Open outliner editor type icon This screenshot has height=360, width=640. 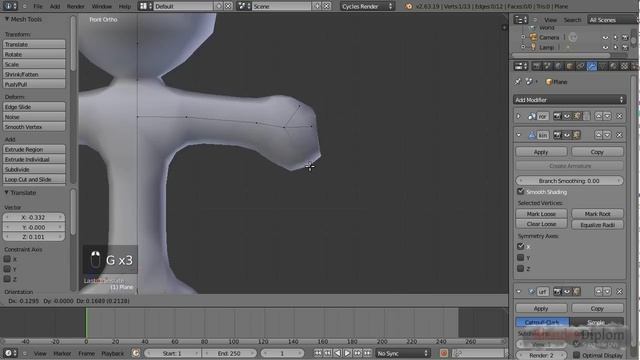point(520,20)
